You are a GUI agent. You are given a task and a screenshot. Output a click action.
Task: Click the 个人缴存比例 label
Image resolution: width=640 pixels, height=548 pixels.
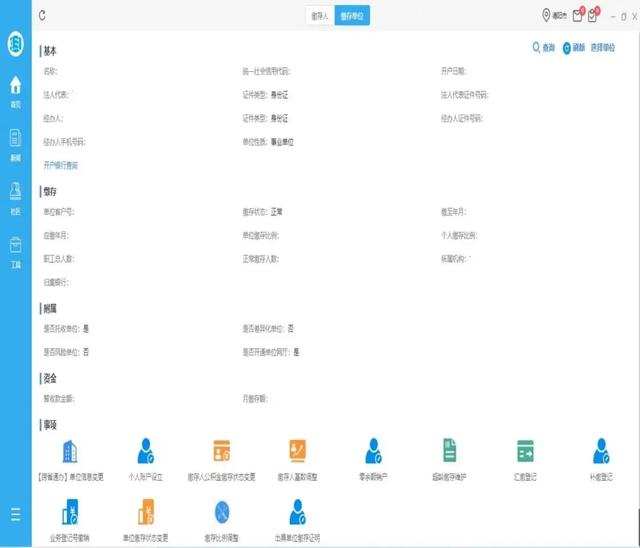click(459, 235)
